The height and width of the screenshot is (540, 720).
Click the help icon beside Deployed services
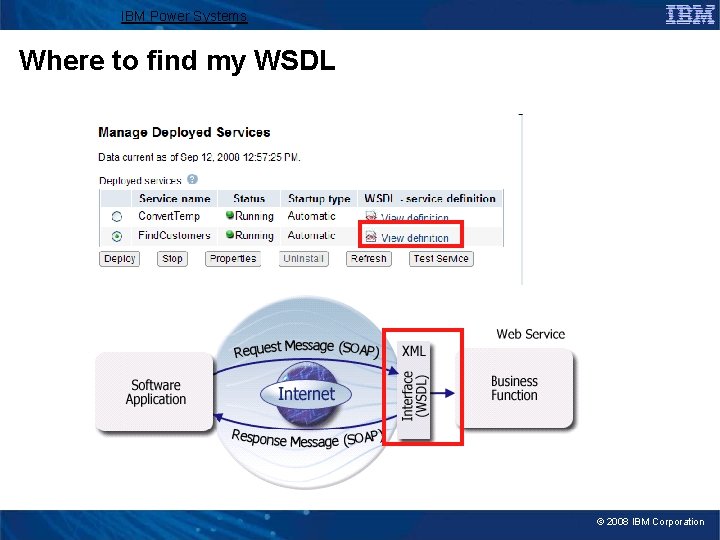(192, 180)
